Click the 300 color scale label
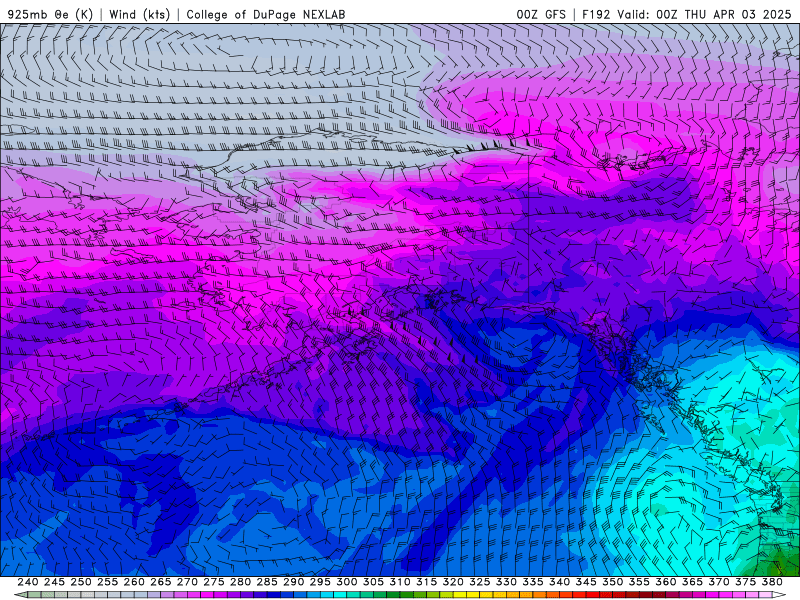This screenshot has height=600, width=800. 347,582
